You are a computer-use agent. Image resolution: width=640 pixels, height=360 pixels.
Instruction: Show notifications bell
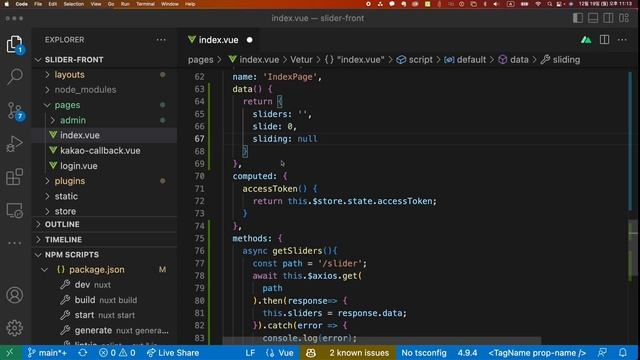point(622,353)
